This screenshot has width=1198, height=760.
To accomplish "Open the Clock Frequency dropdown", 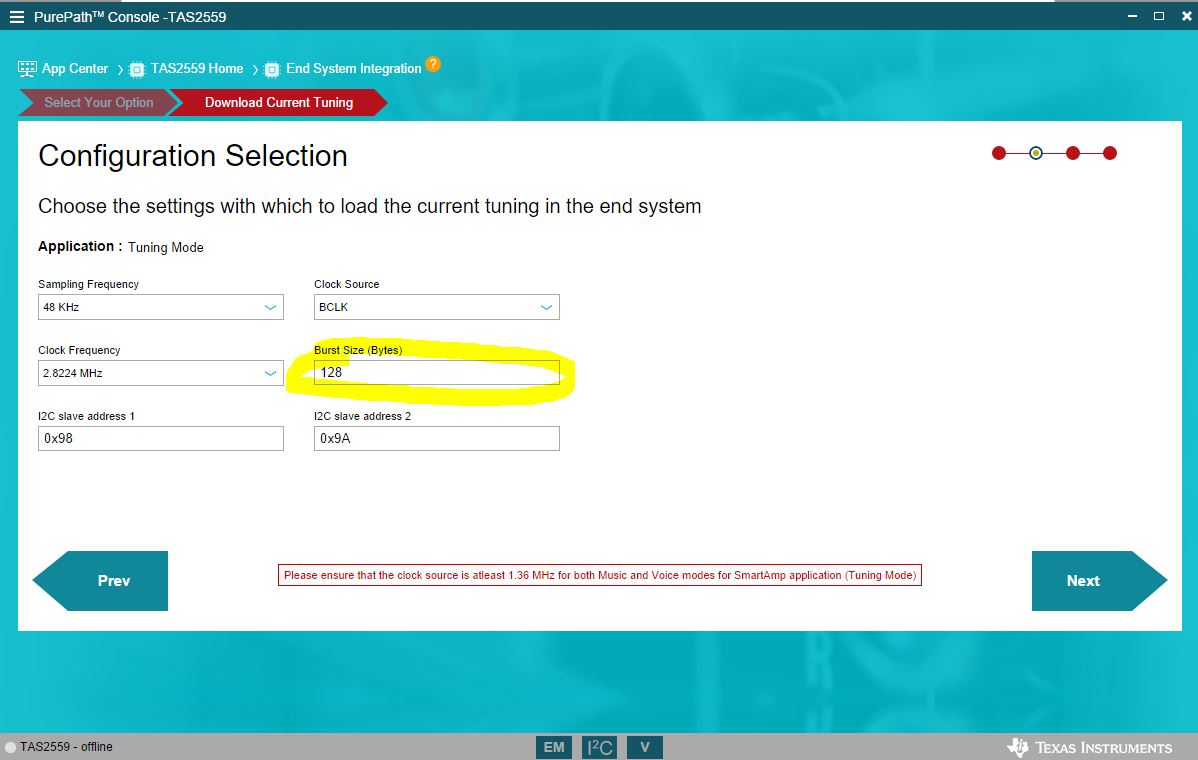I will (x=160, y=373).
